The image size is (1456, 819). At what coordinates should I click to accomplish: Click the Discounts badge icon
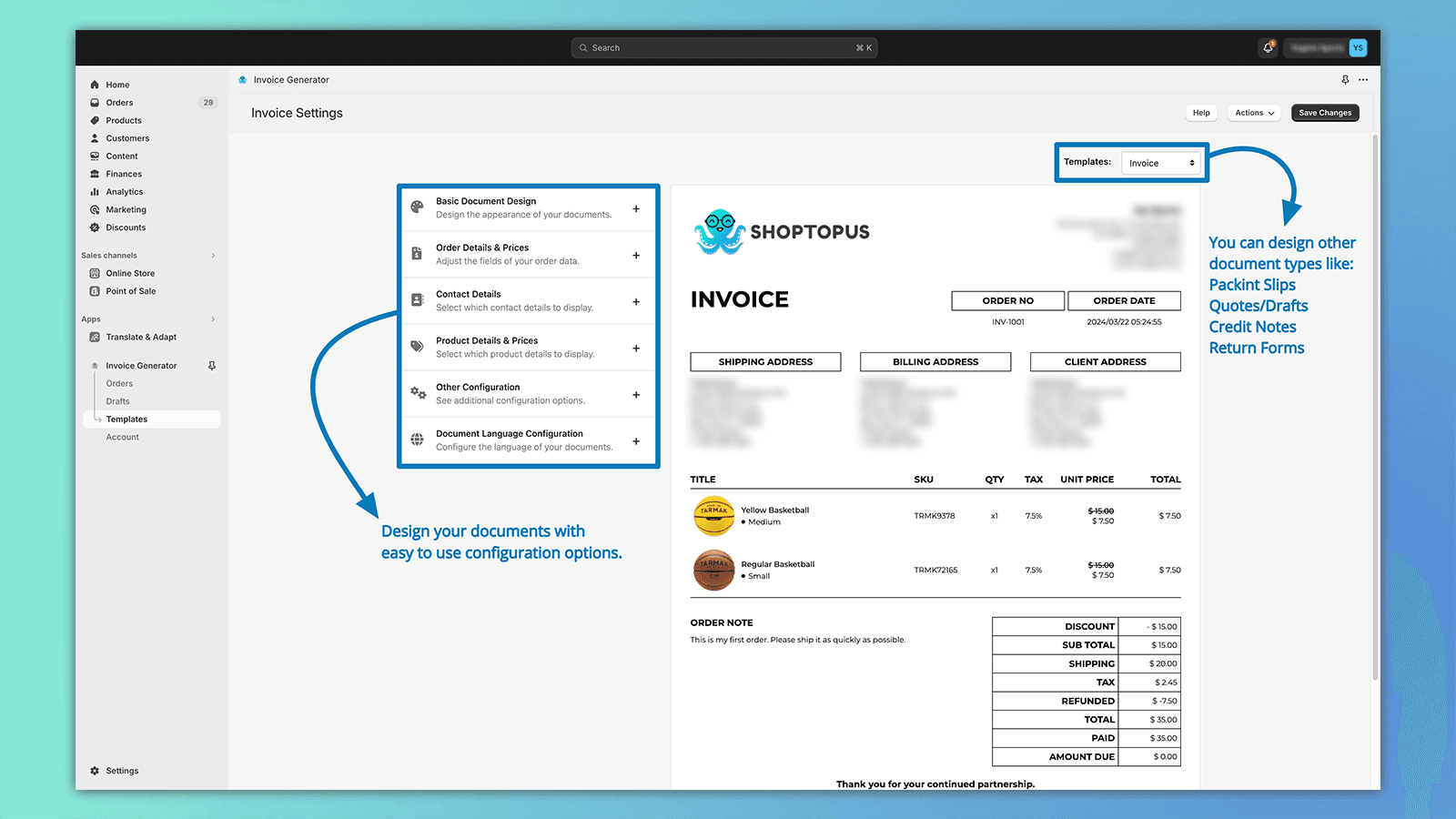(95, 227)
